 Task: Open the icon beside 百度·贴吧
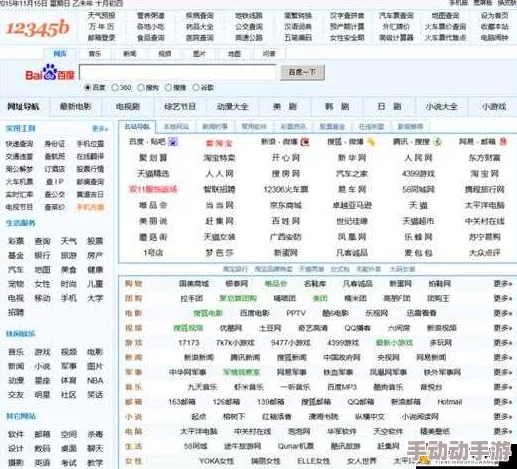[x=173, y=142]
